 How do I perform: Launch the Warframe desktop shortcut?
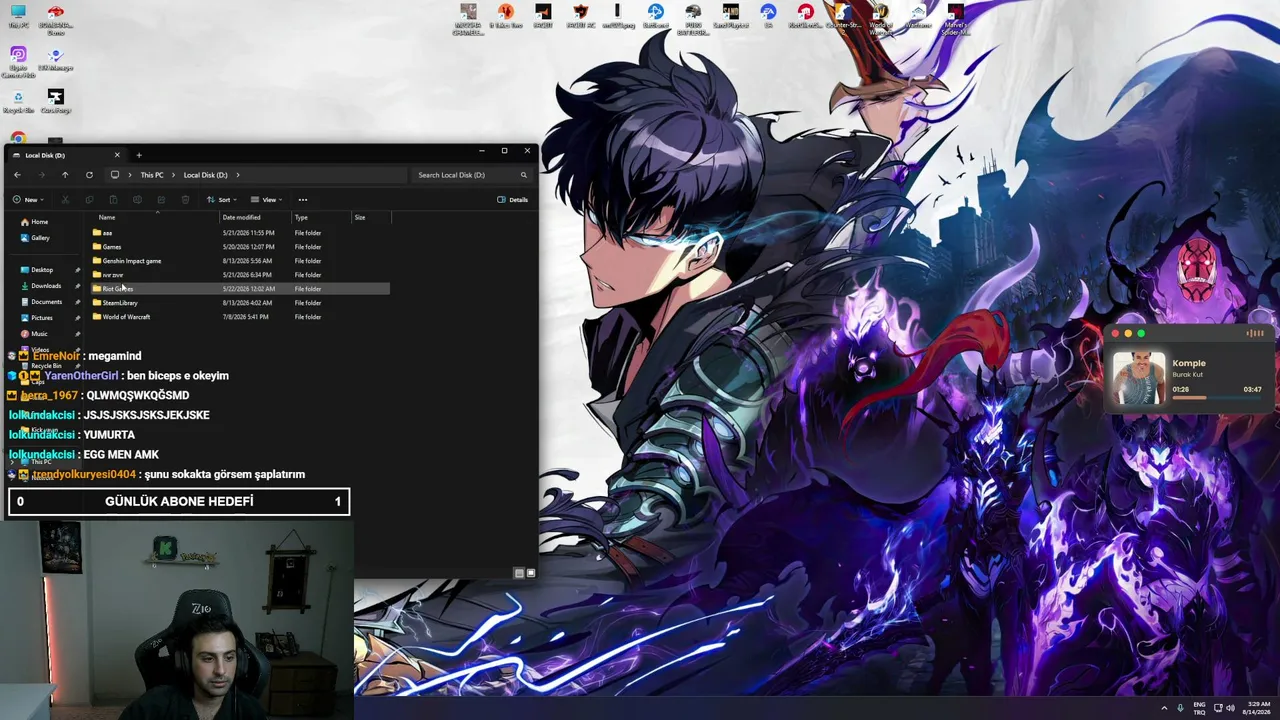(x=918, y=16)
